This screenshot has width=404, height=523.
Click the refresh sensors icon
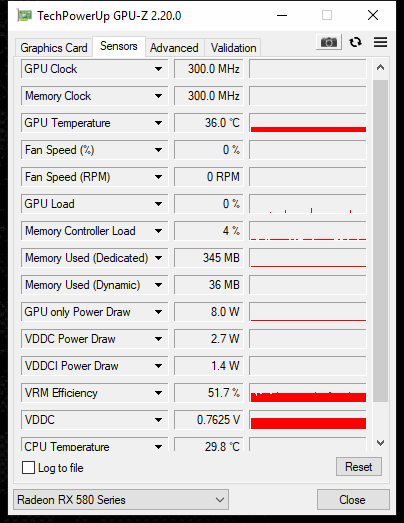(355, 42)
